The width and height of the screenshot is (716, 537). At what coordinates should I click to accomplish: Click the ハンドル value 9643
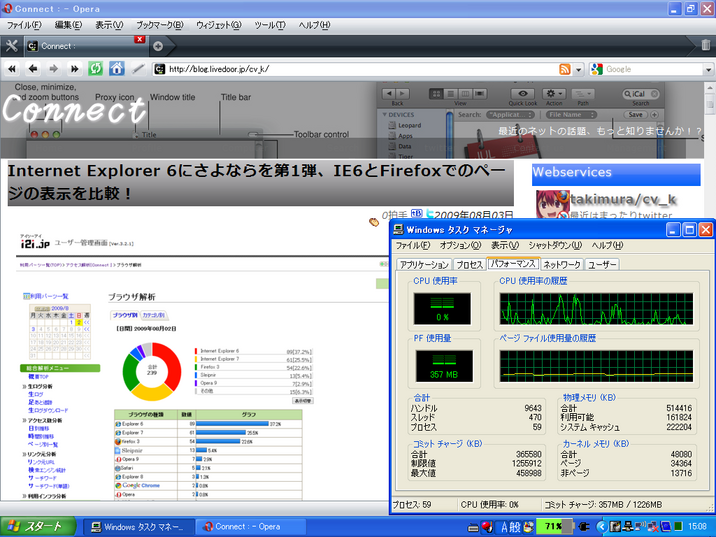532,408
